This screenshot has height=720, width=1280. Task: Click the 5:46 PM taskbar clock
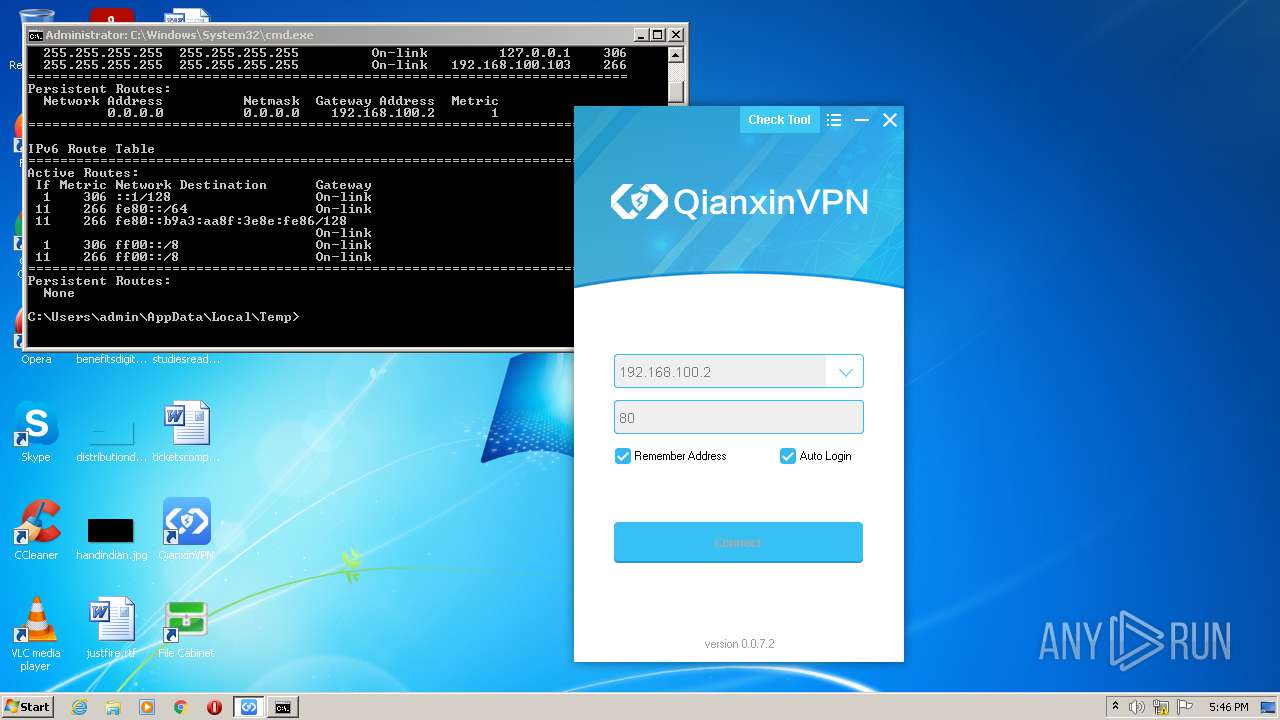(x=1228, y=707)
